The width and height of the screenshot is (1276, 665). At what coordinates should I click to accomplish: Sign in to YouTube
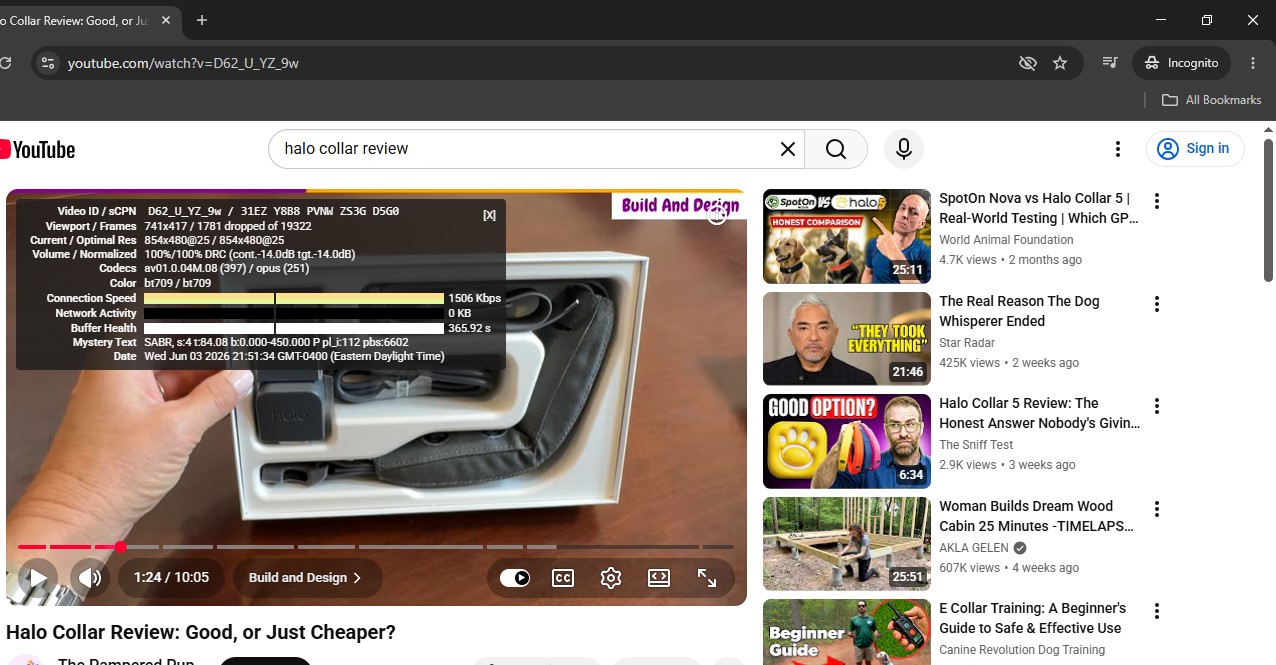(x=1195, y=149)
